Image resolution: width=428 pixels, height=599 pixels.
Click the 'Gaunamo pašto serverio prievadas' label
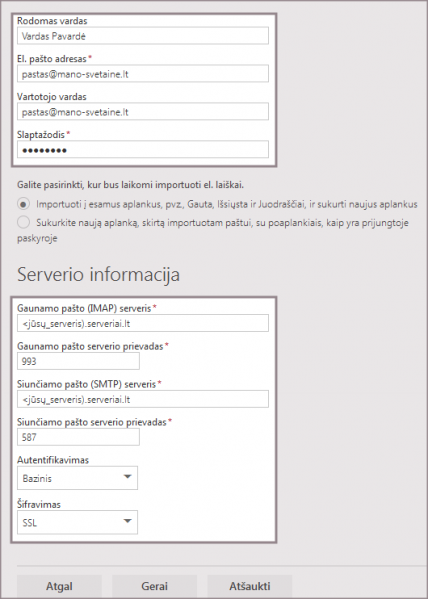click(90, 346)
